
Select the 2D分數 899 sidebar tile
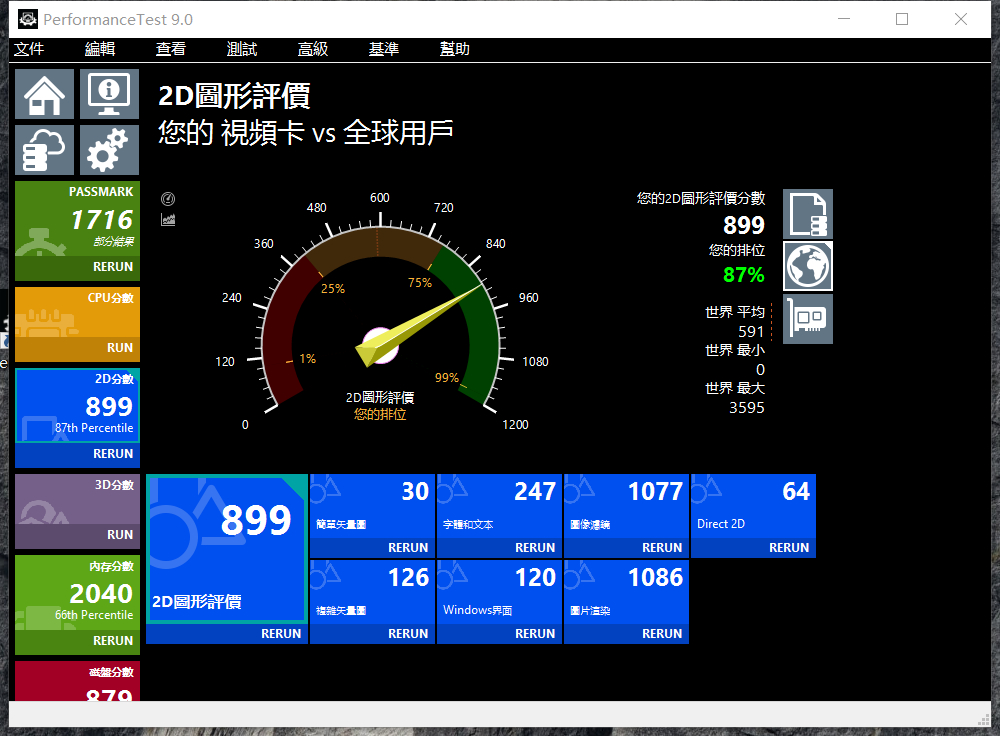(77, 406)
